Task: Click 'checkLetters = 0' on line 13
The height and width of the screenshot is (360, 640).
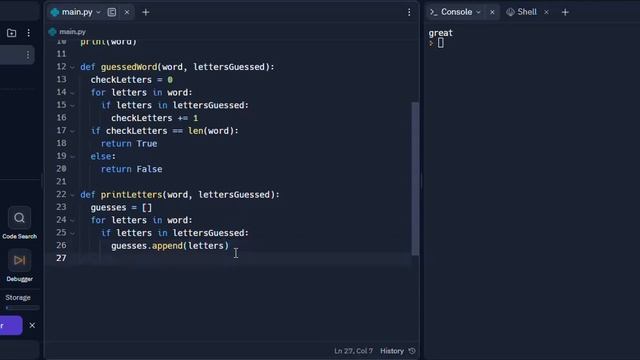Action: click(131, 80)
